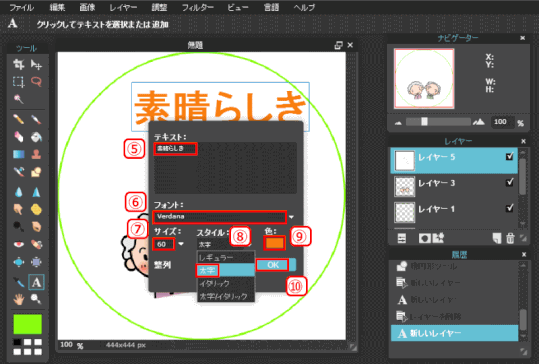
Task: Toggle visibility of レイヤー 1
Action: click(509, 208)
